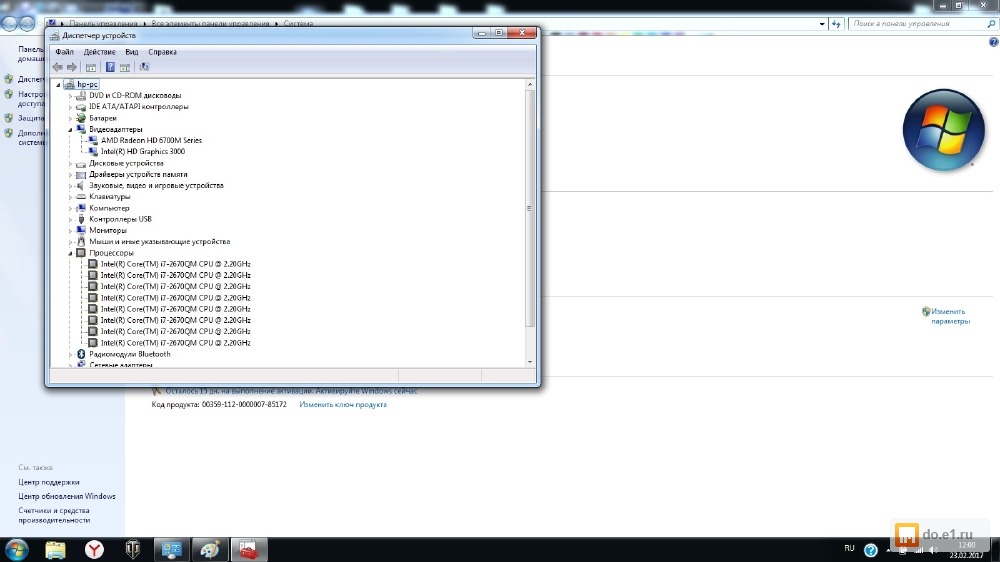
Task: Select AMD Radeon HD 6700M Series
Action: [x=151, y=140]
